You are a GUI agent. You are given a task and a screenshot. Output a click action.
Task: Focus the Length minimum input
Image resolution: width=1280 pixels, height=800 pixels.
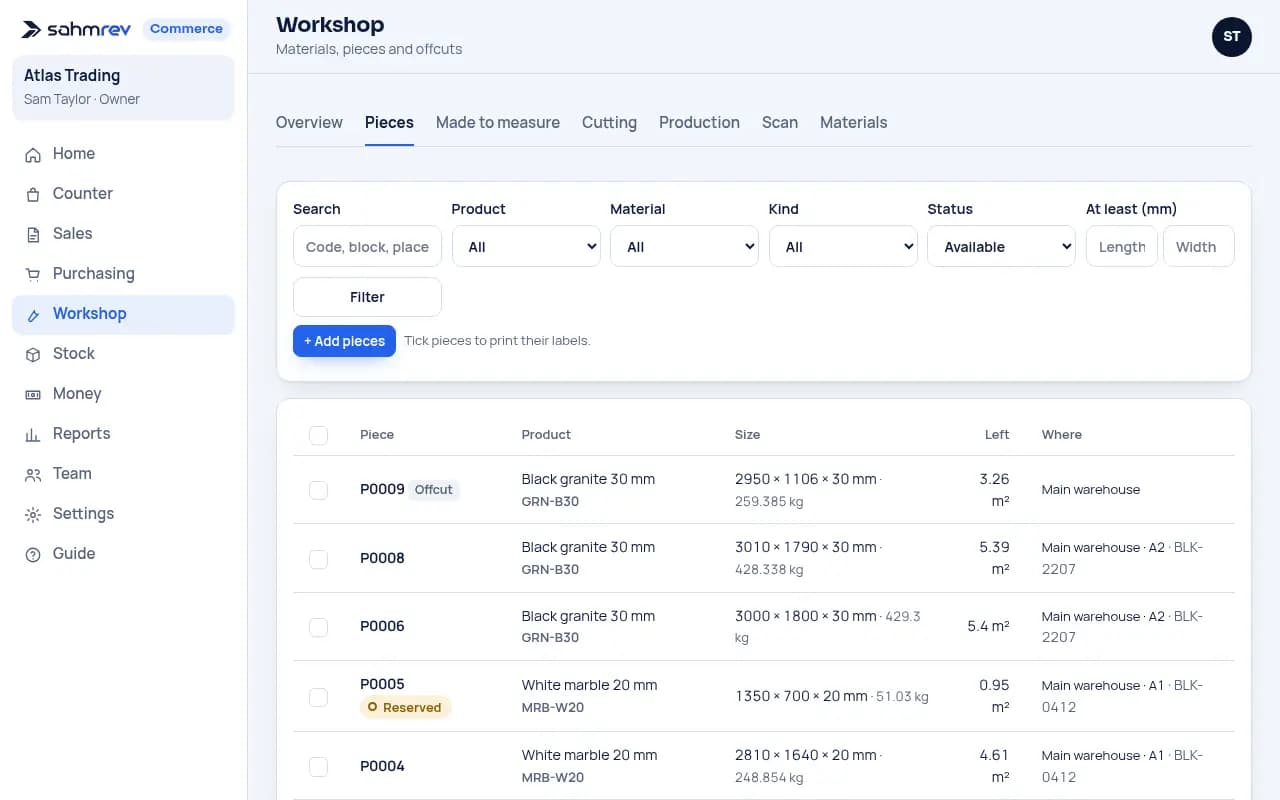[1122, 247]
